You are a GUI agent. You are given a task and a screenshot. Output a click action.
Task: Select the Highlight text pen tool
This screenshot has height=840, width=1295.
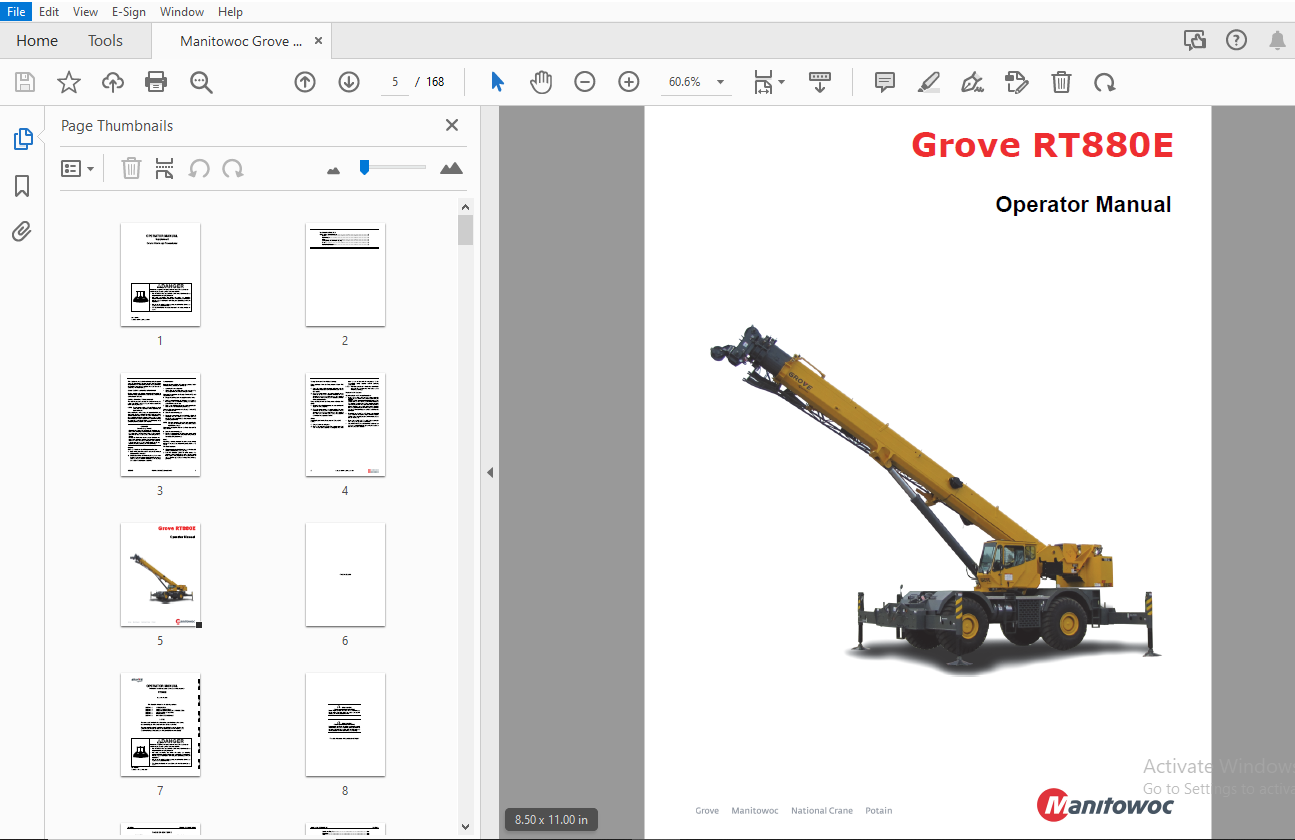[929, 82]
